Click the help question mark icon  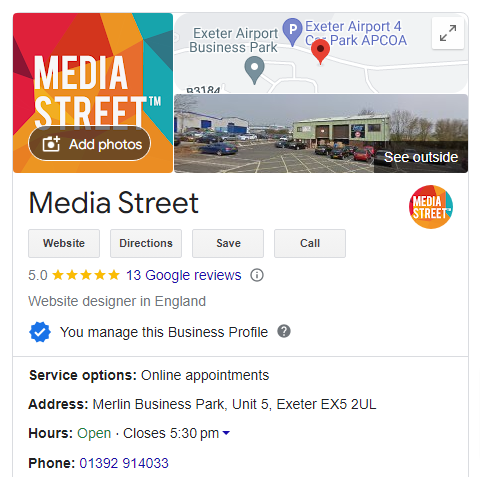[284, 332]
